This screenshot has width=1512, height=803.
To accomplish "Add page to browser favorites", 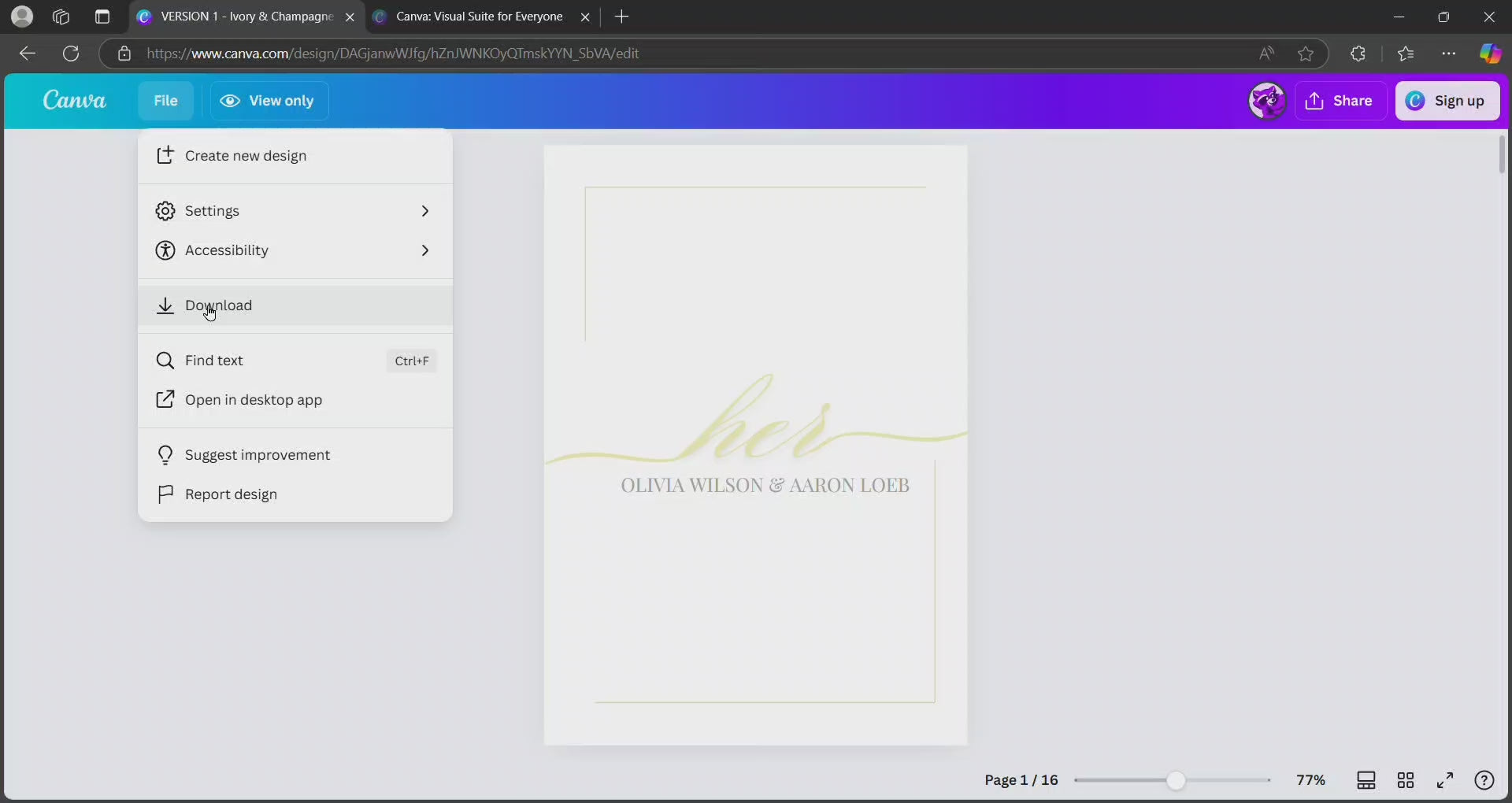I will pos(1306,54).
